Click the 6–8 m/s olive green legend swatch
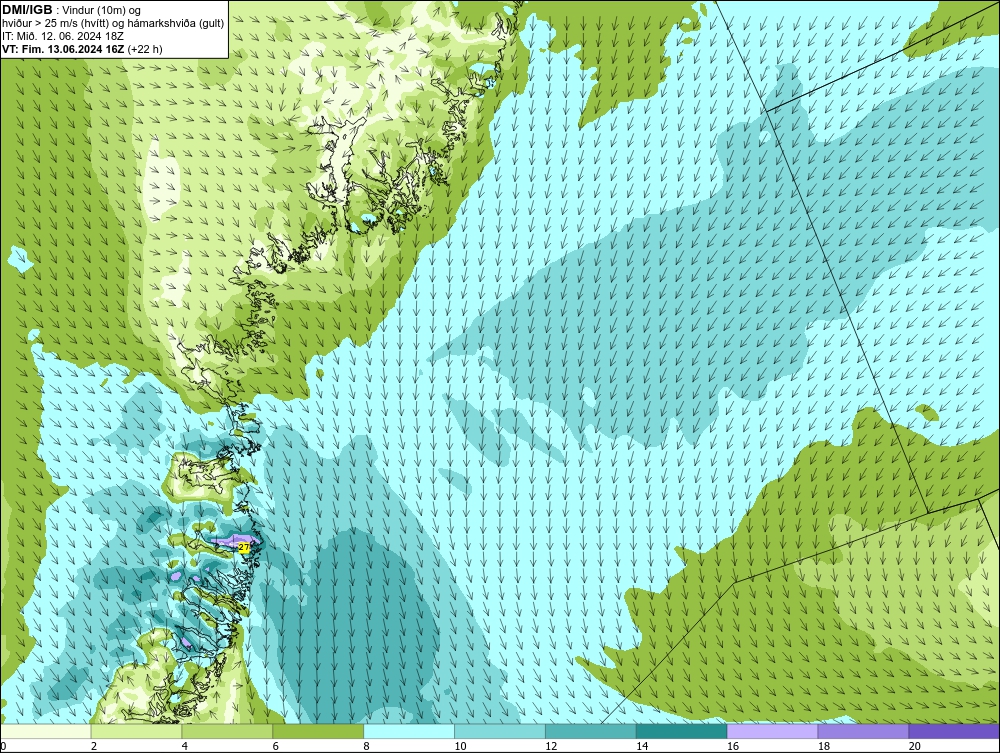 [318, 731]
